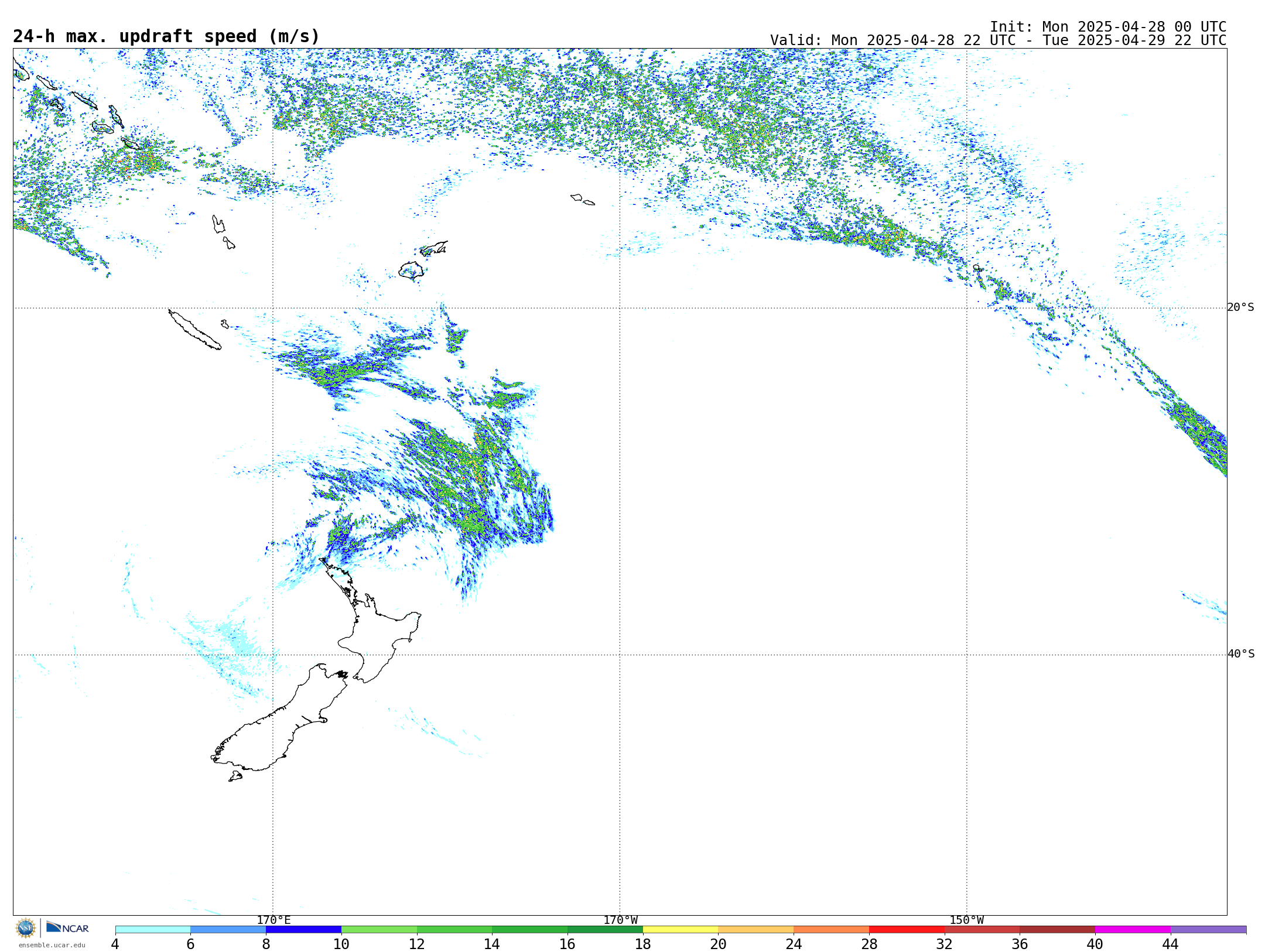This screenshot has width=1265, height=952.
Task: Select the purple above-44 m/s swatch
Action: (x=1208, y=930)
